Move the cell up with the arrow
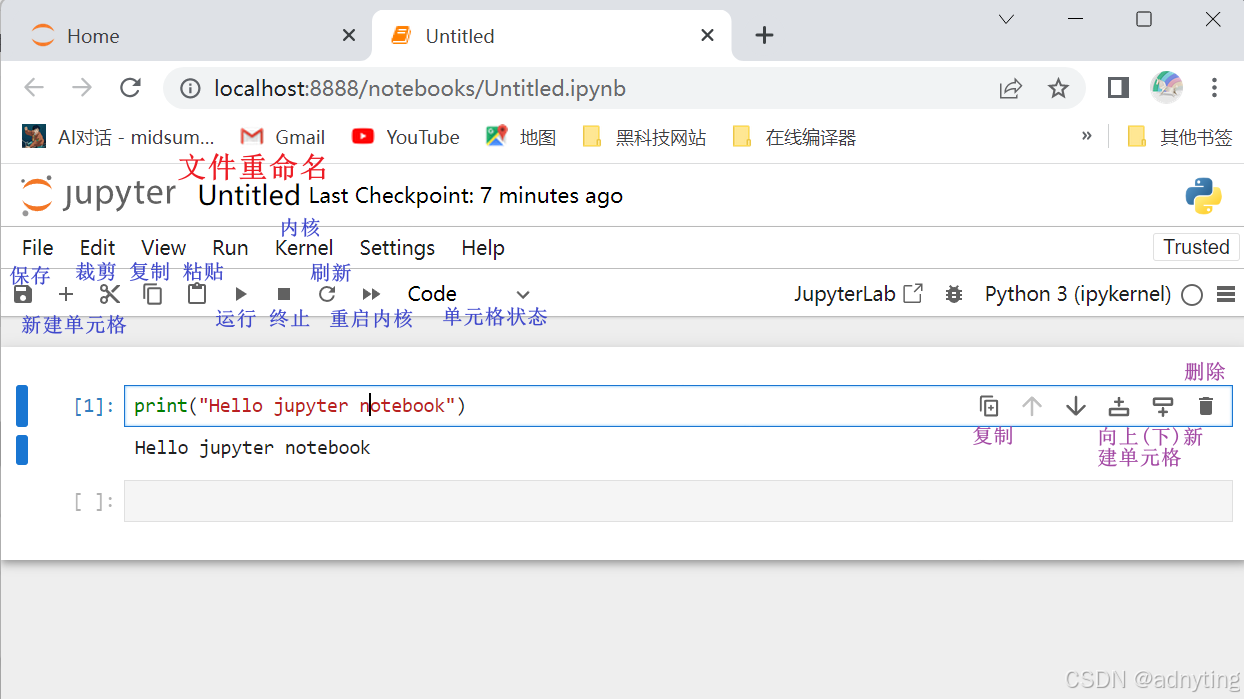This screenshot has height=699, width=1244. coord(1032,406)
